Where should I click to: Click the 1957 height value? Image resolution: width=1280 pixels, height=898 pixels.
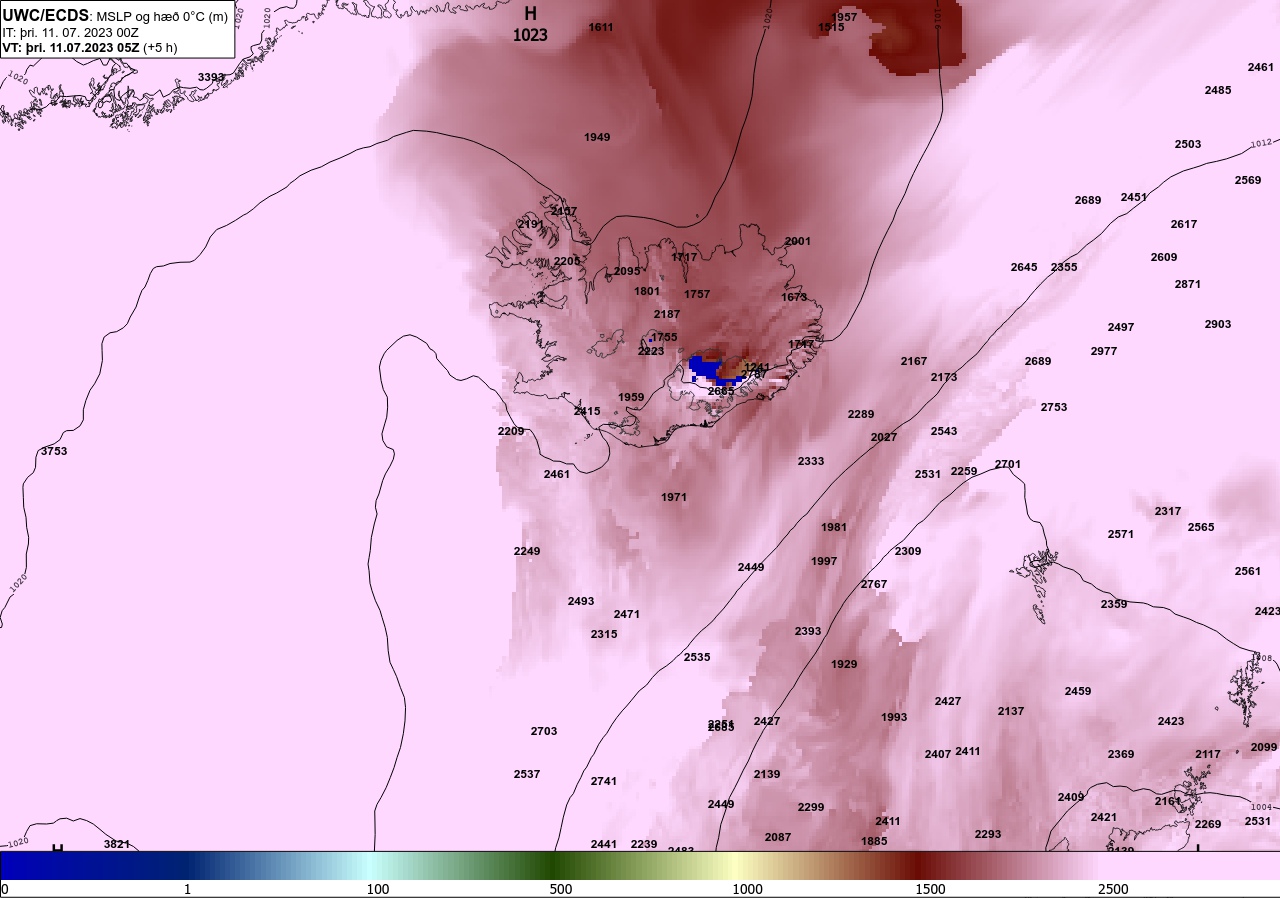(845, 17)
